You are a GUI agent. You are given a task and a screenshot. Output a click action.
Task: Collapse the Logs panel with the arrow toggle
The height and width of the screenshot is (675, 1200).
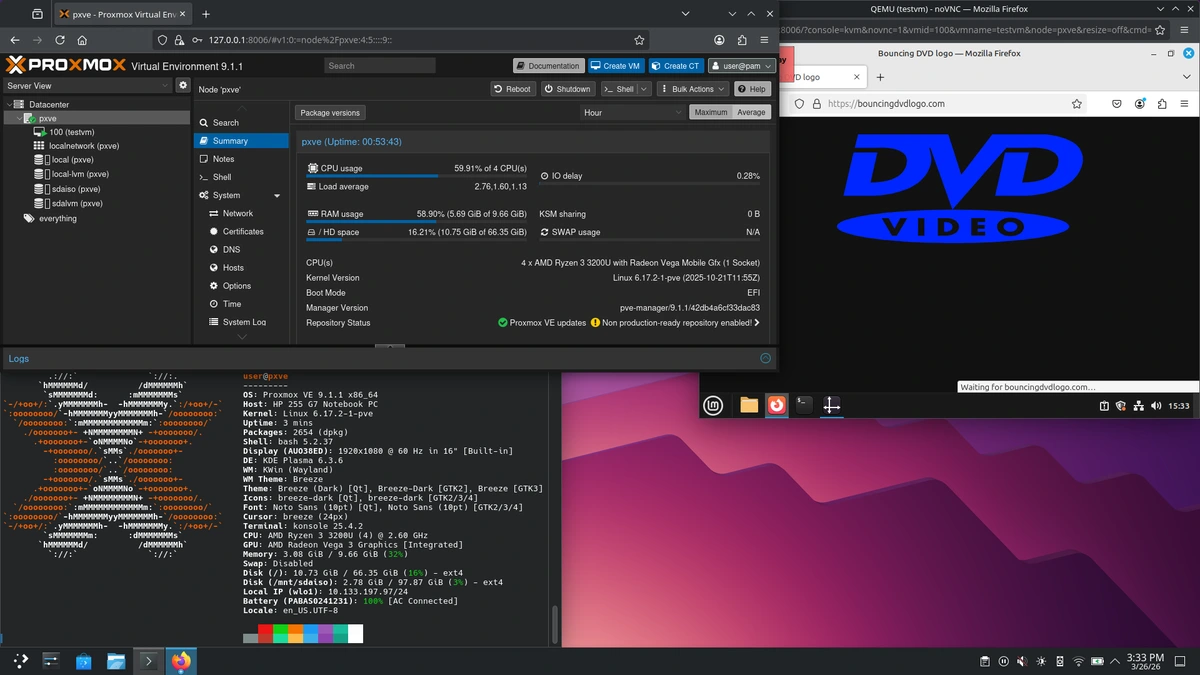click(765, 358)
